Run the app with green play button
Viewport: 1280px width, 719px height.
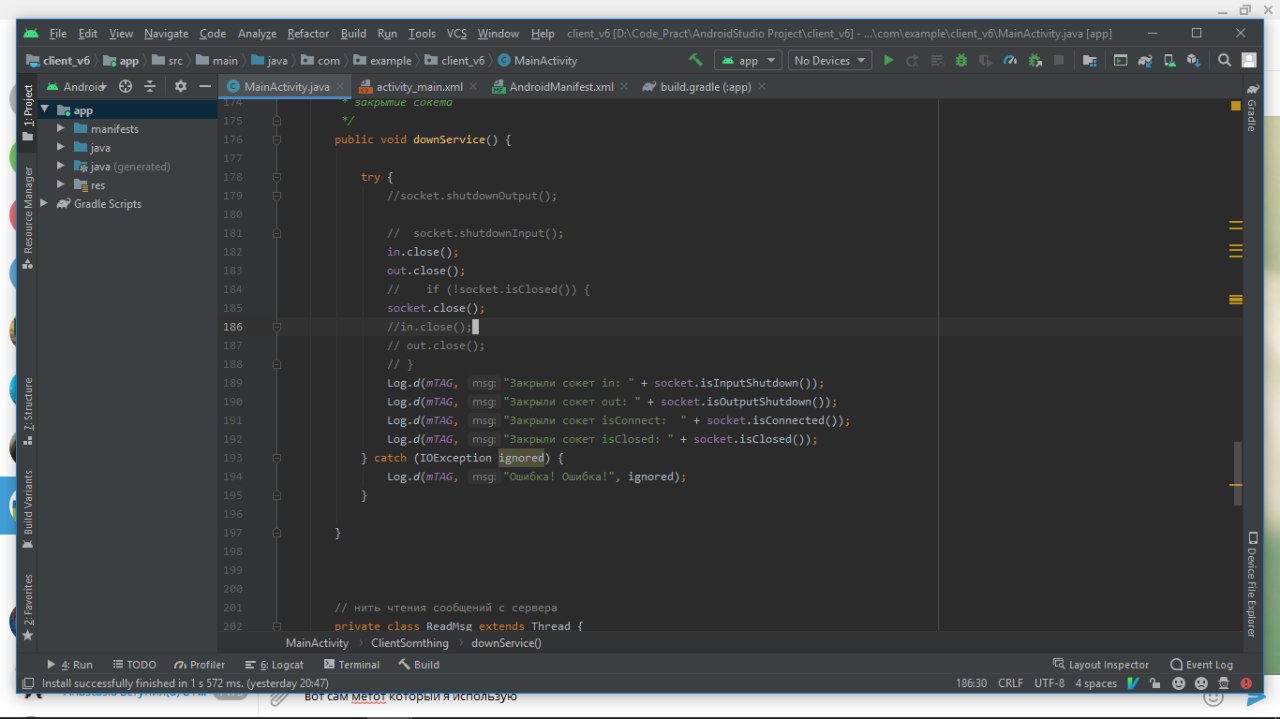[888, 60]
